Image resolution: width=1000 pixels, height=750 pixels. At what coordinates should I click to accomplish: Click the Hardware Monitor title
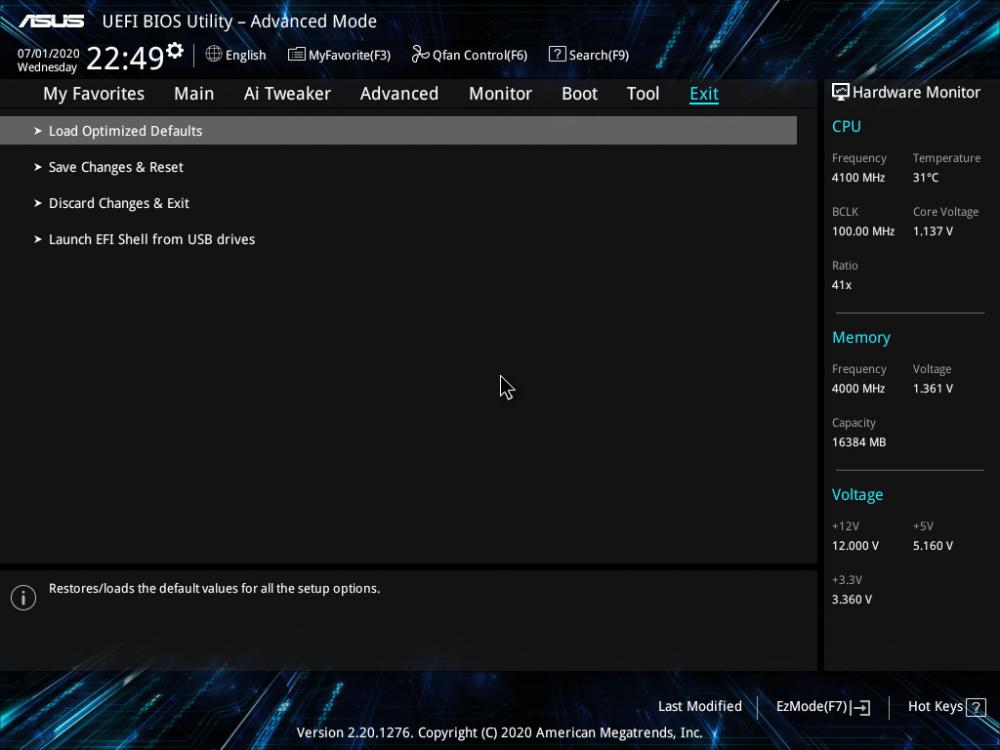coord(916,92)
